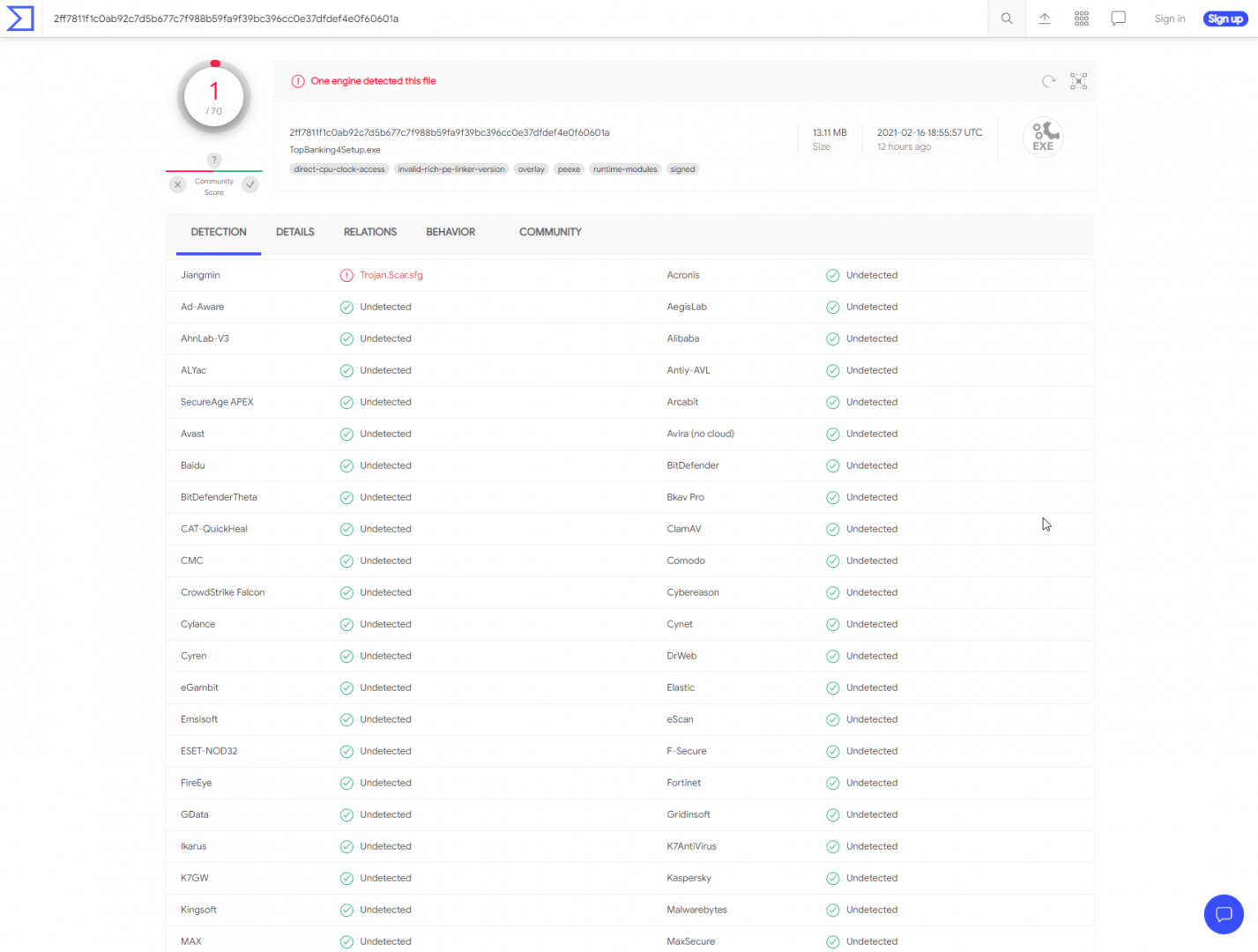Click the Trojan.Scar.sfg detection result

[391, 275]
